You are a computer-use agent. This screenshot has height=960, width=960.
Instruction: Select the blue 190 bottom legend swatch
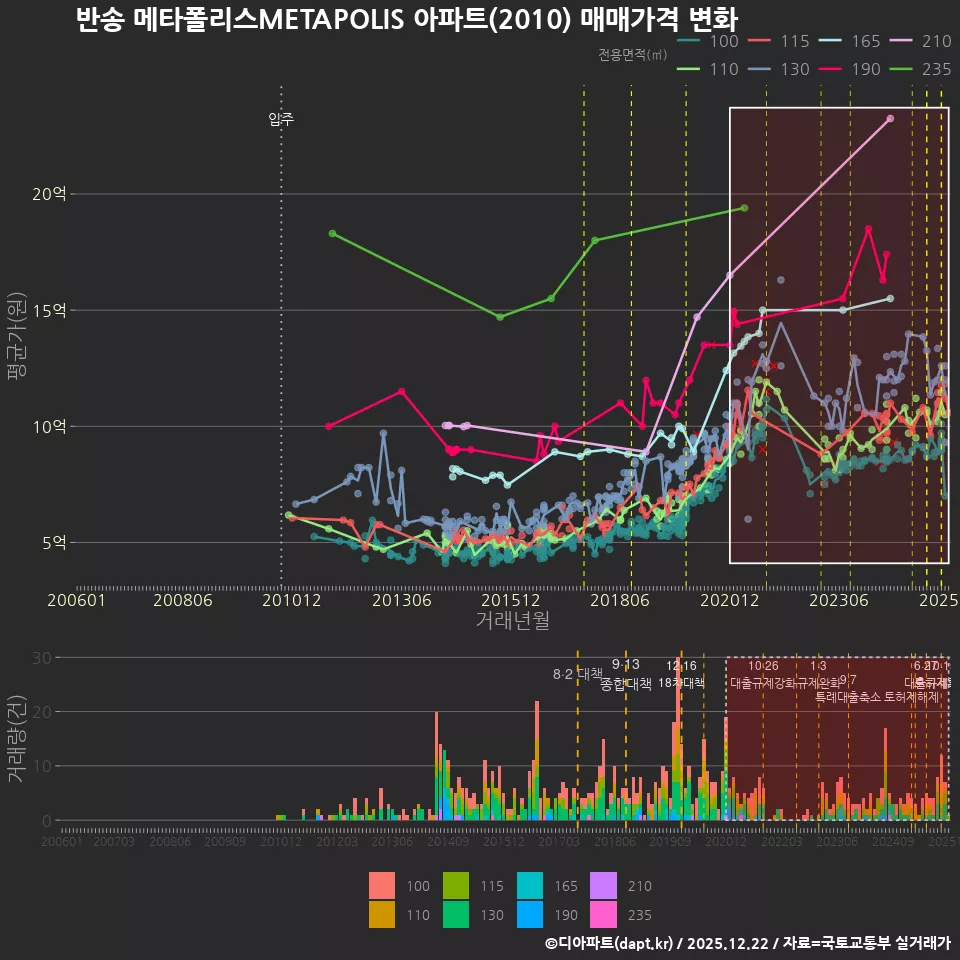532,914
